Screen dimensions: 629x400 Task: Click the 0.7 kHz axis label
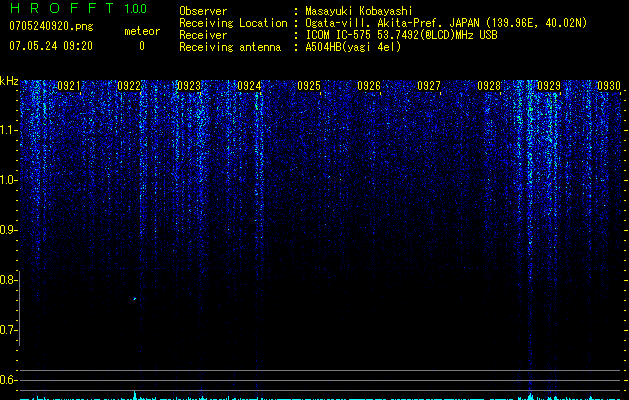tap(9, 330)
